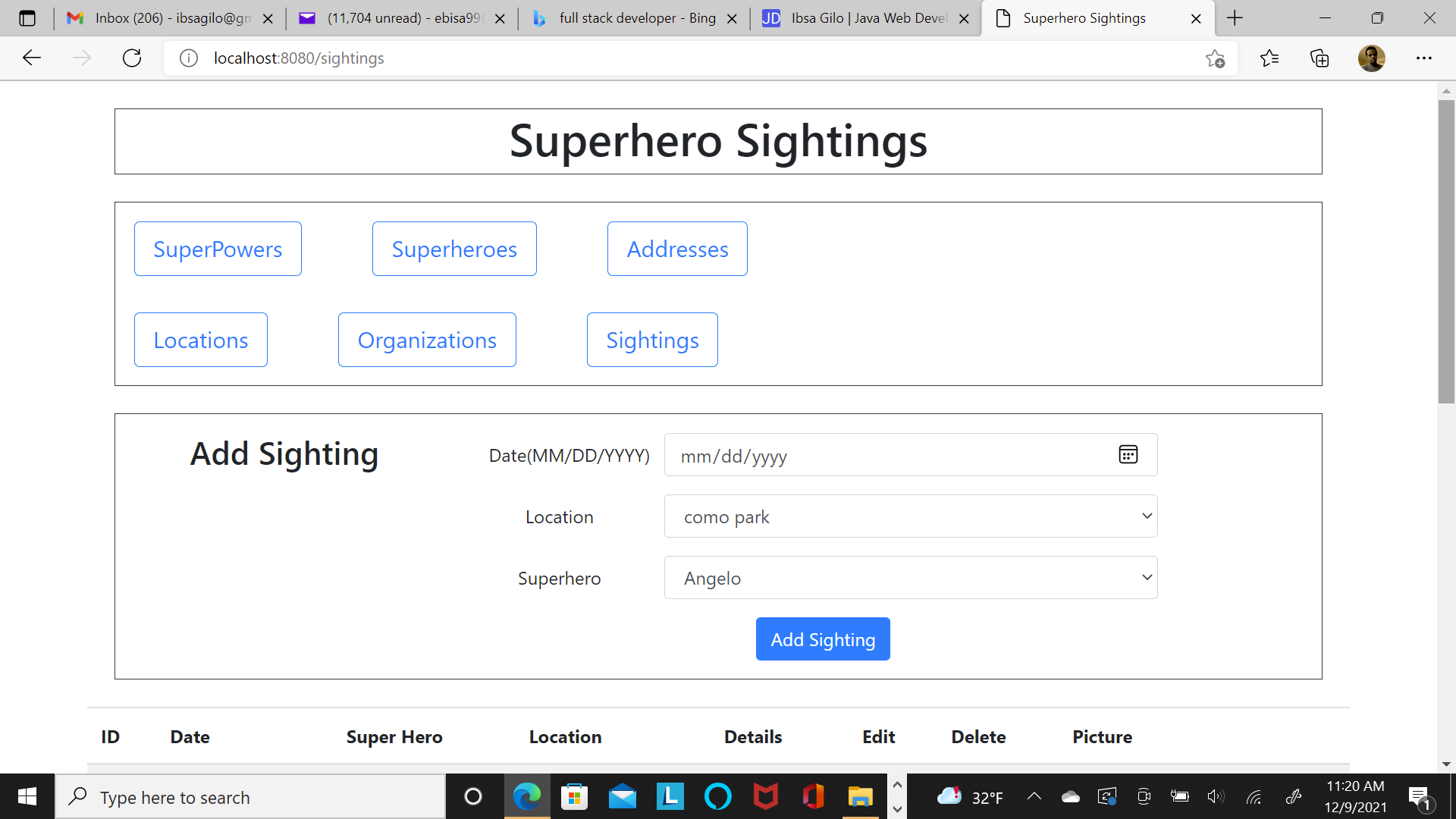Viewport: 1456px width, 819px height.
Task: Show hidden system tray icons chevron
Action: (1034, 797)
